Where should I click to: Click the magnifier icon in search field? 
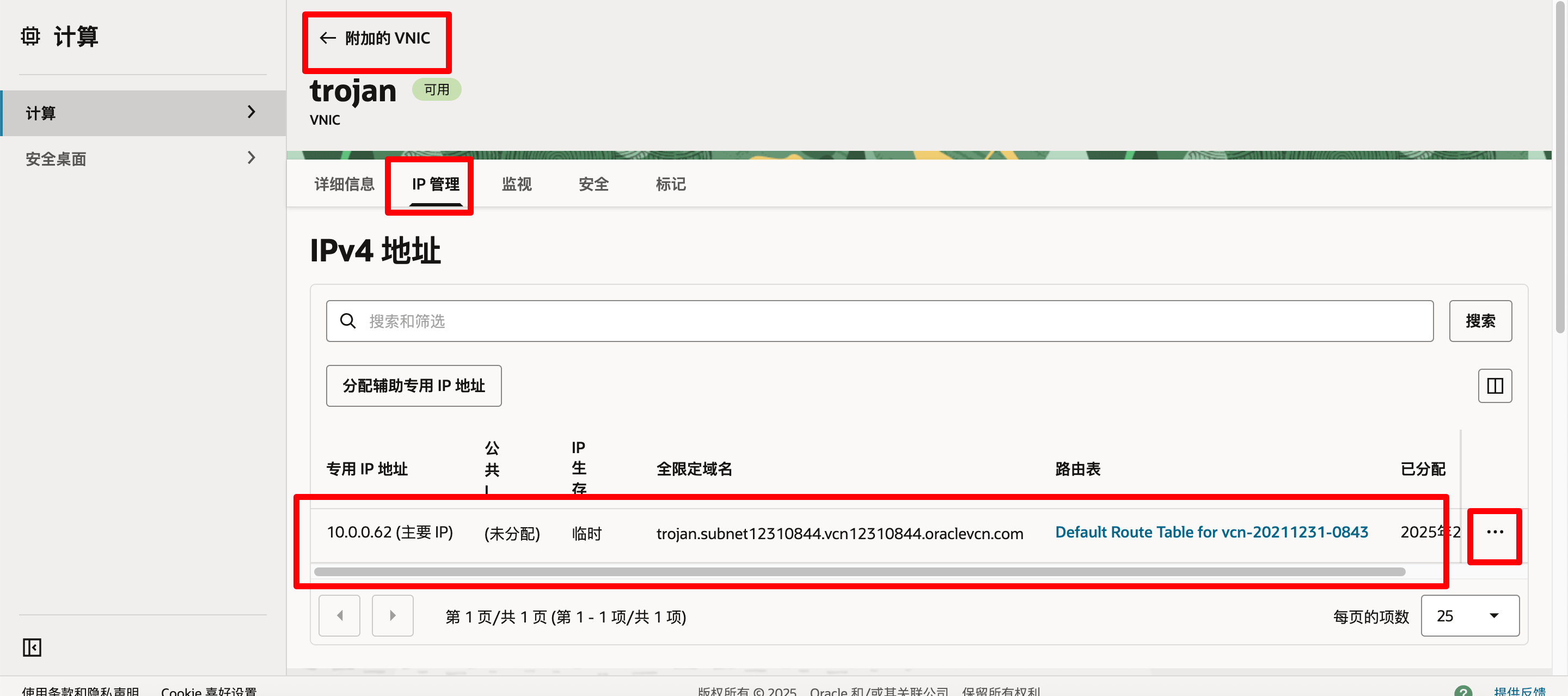point(347,321)
